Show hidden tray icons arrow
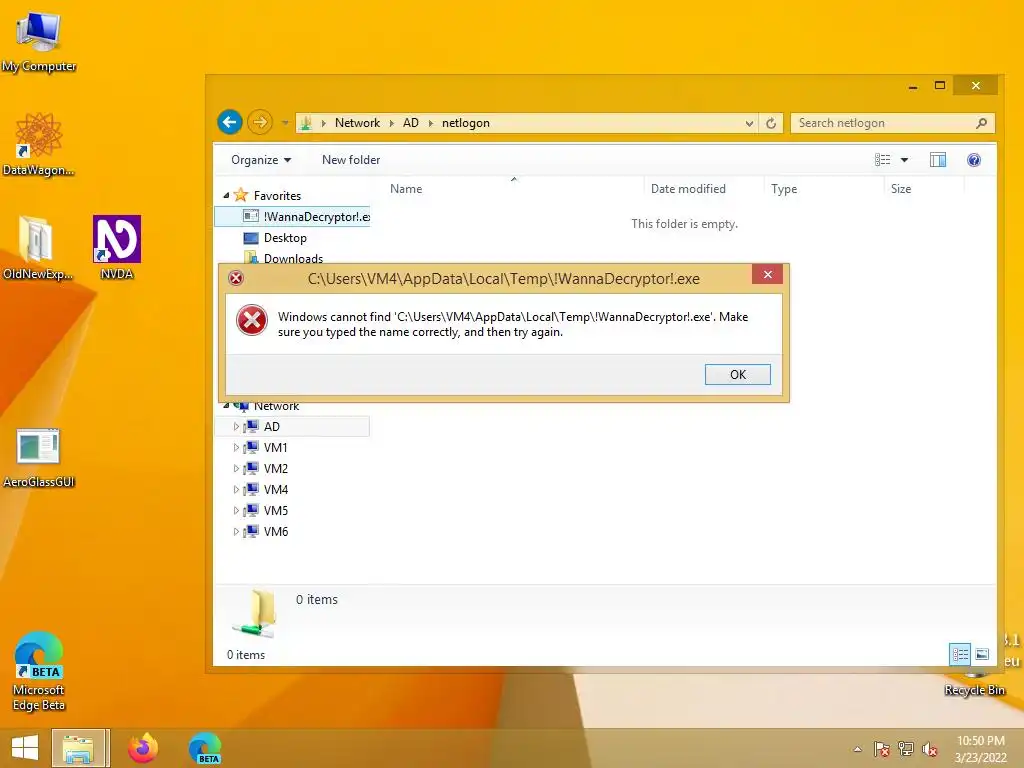The width and height of the screenshot is (1024, 768). click(857, 749)
